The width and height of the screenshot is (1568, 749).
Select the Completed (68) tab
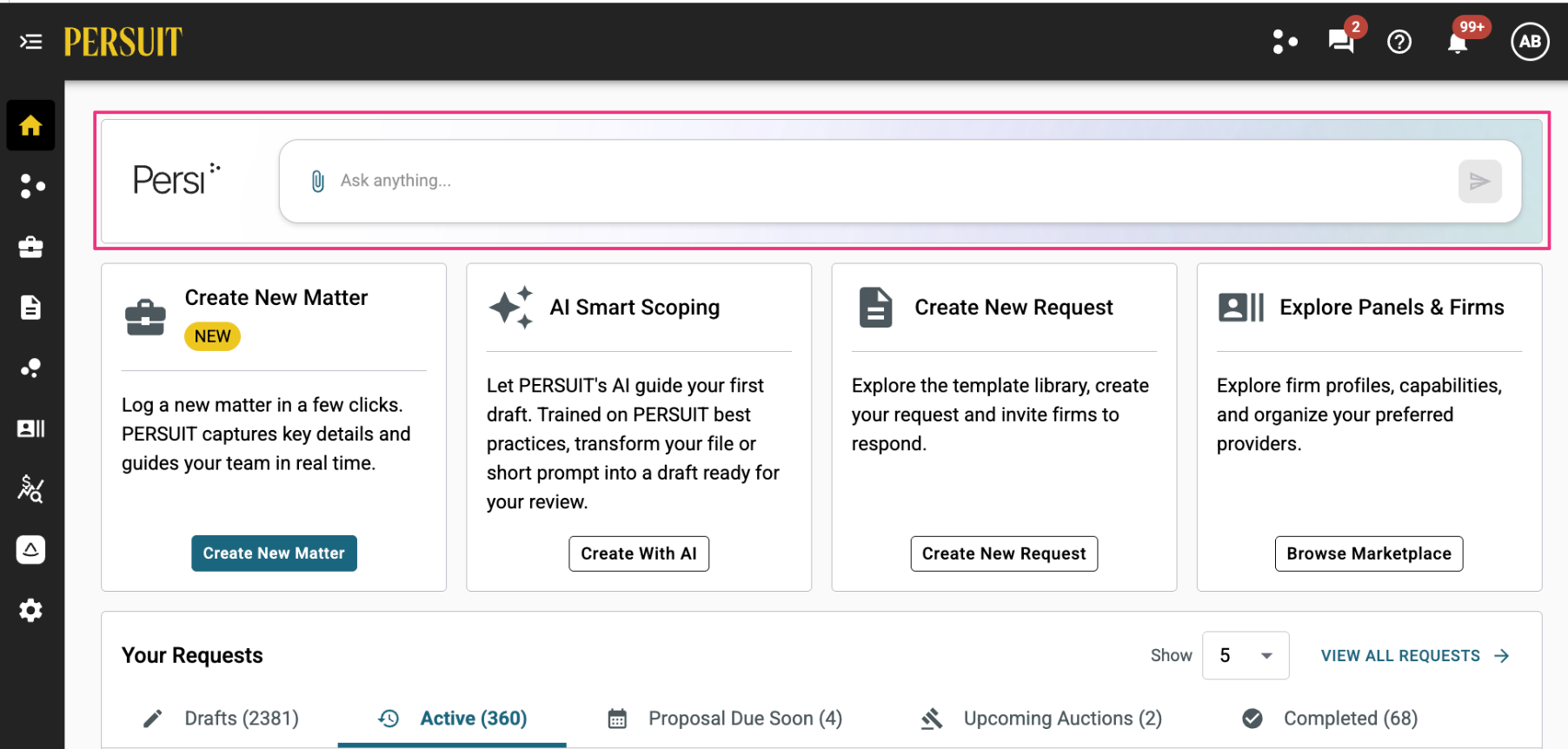(x=1331, y=719)
